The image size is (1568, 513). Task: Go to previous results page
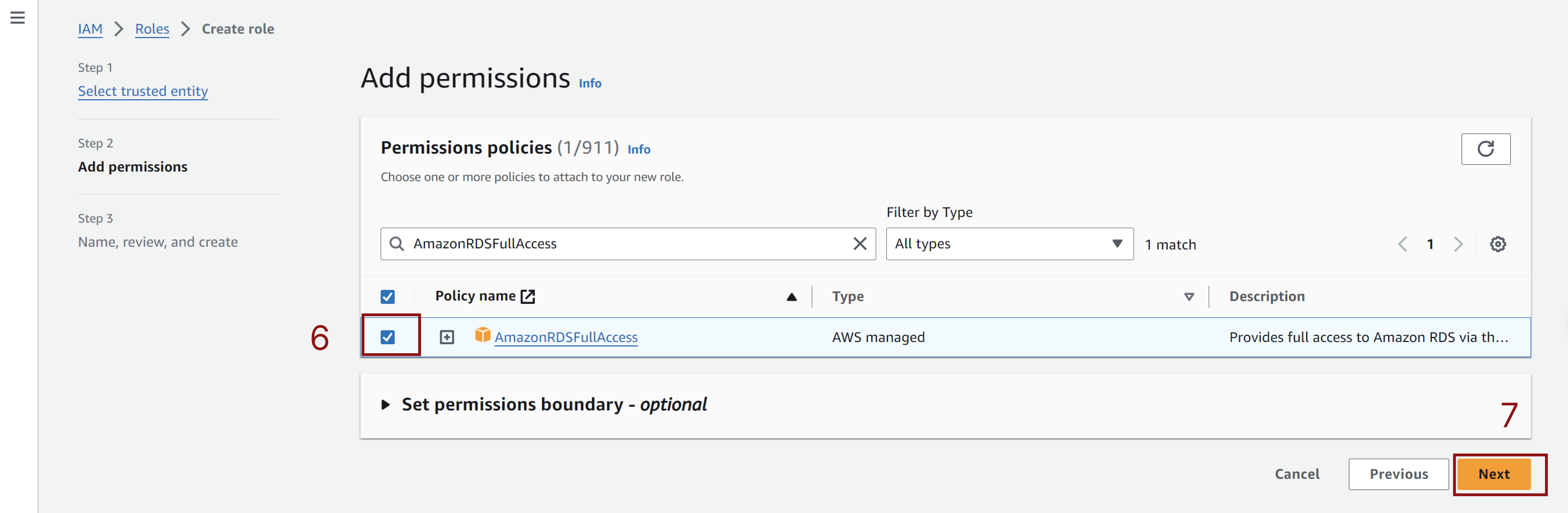(x=1402, y=244)
